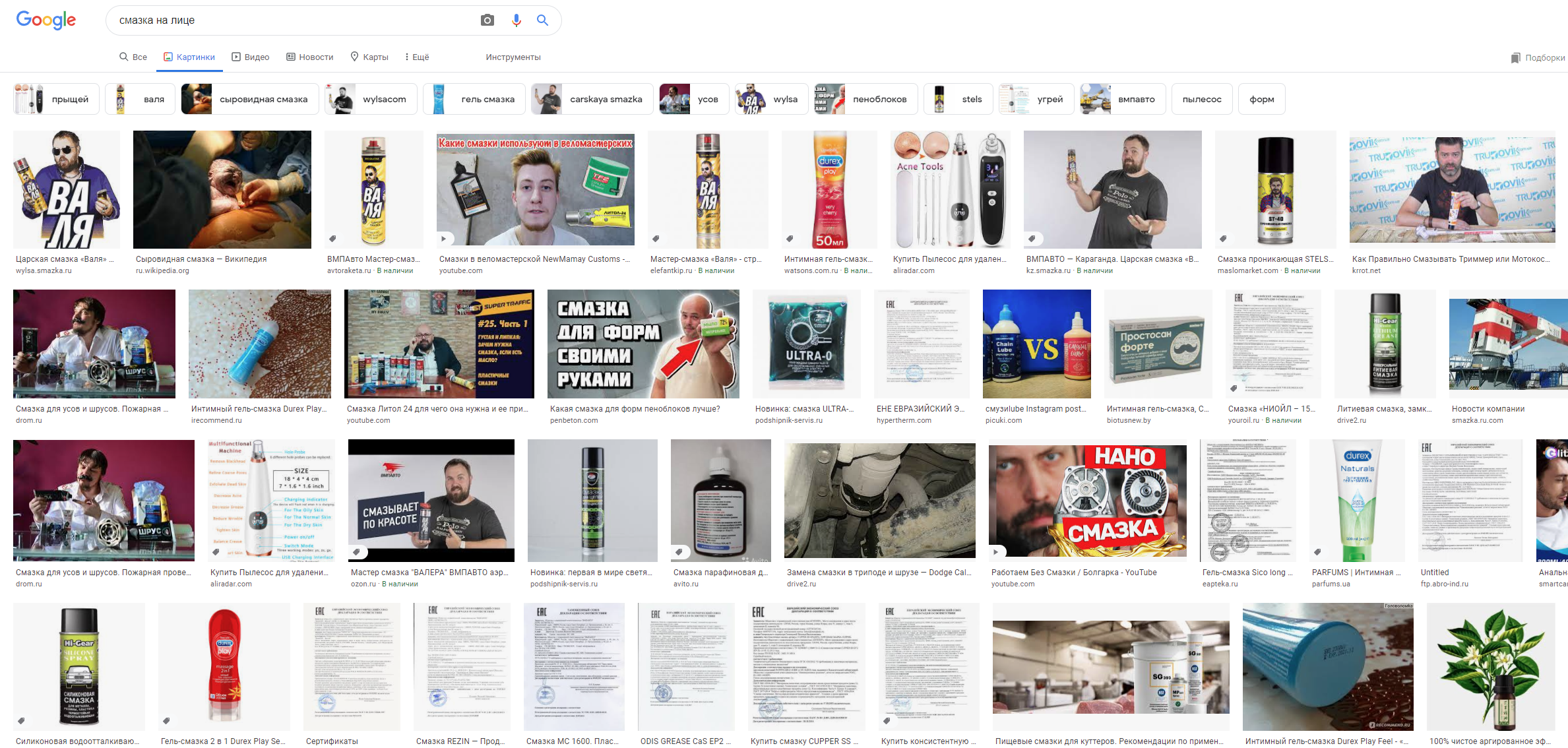Image resolution: width=1568 pixels, height=748 pixels.
Task: Open 'Царская смазка «Валя»' wylsa.smazka.ru thumbnail
Action: [x=67, y=189]
